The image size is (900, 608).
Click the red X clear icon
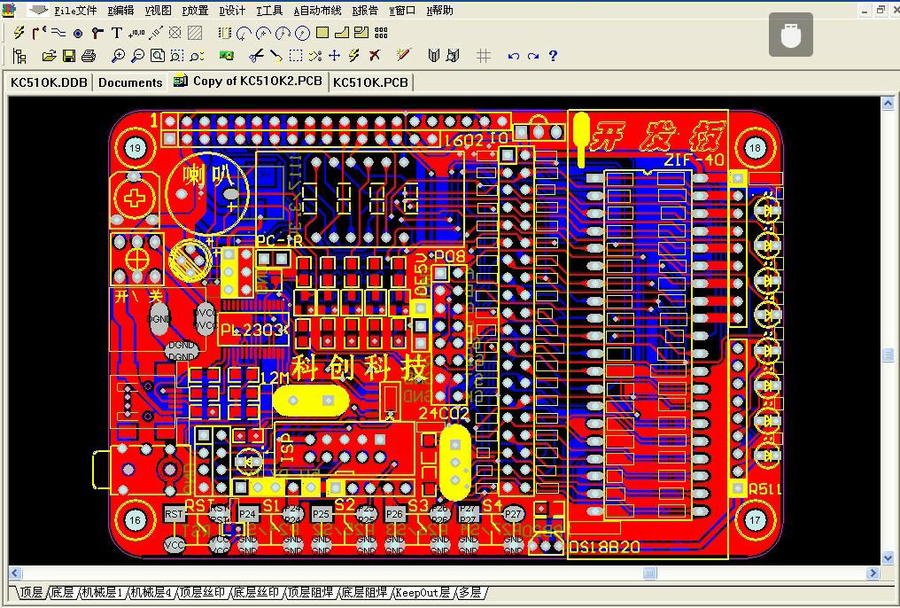374,56
